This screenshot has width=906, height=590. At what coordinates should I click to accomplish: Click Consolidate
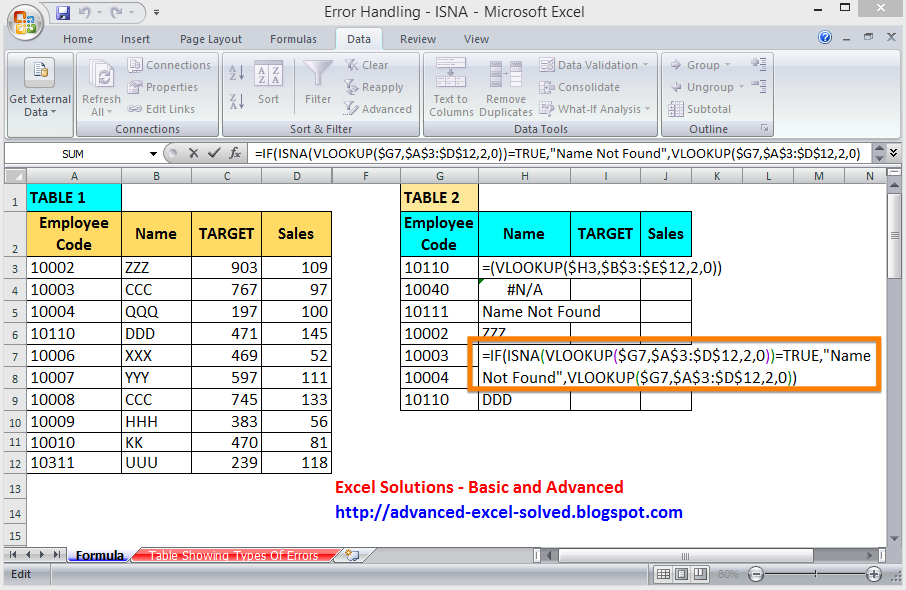(x=580, y=87)
